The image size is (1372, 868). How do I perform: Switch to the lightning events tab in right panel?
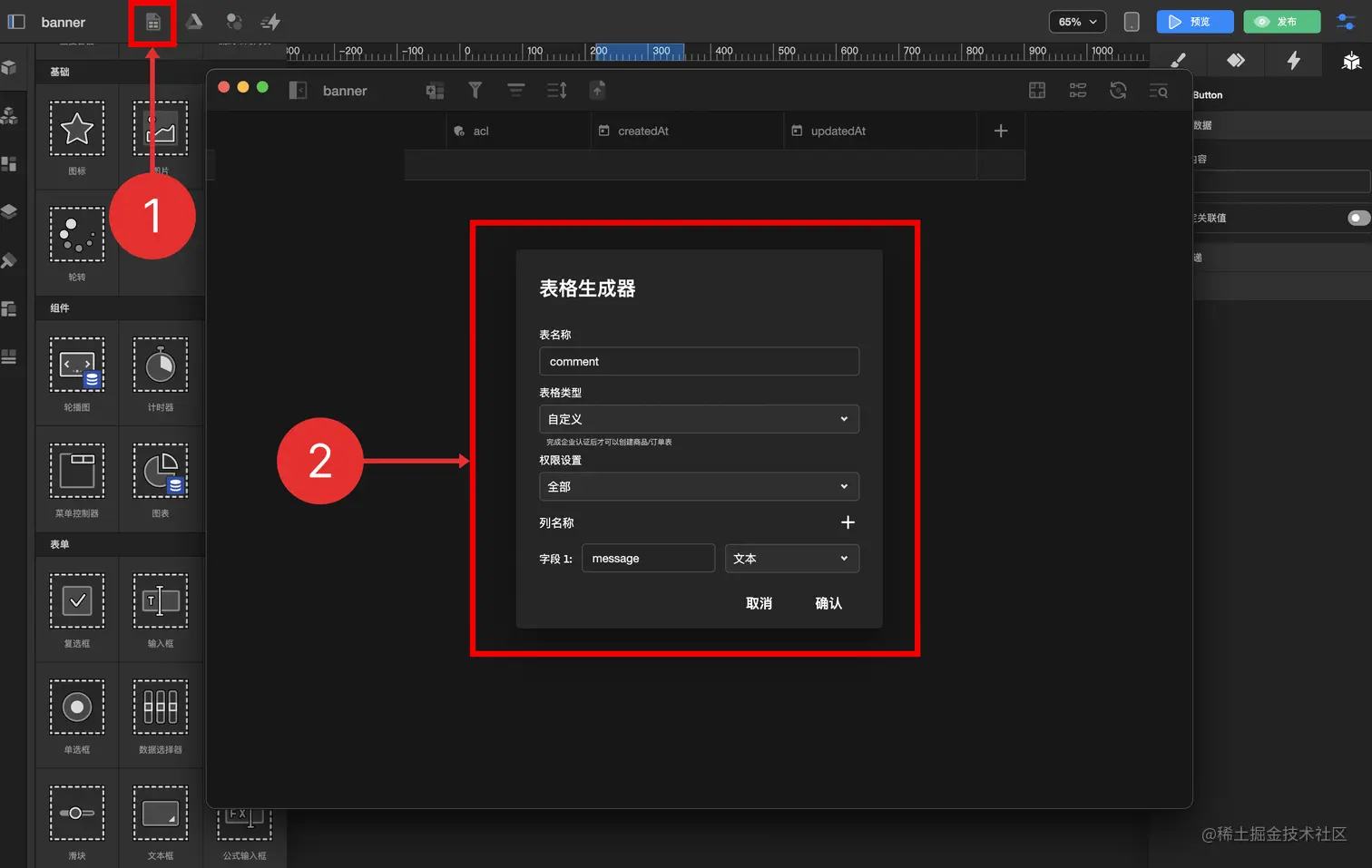click(1294, 61)
